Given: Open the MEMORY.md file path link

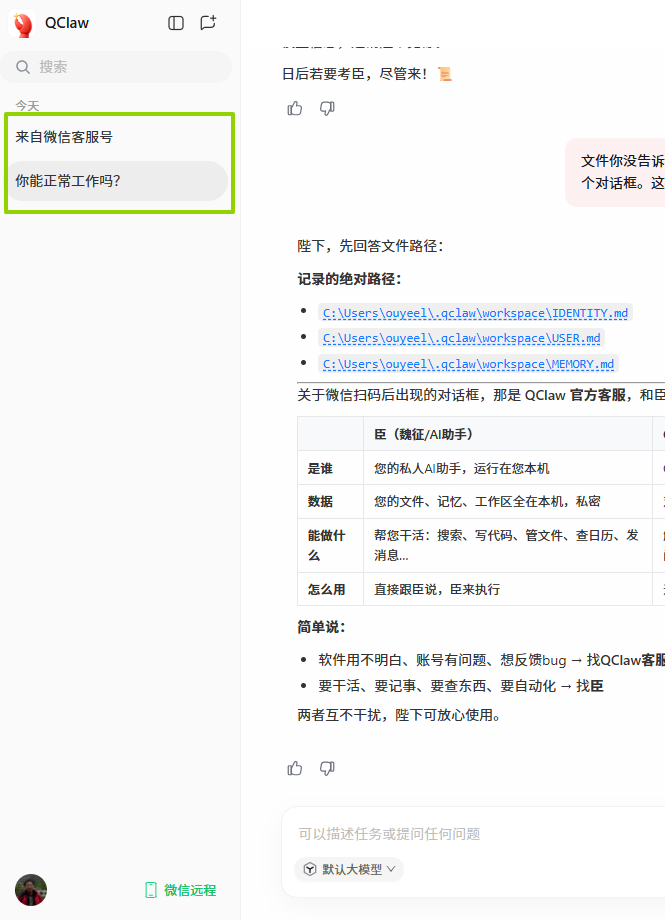Looking at the screenshot, I should click(468, 364).
